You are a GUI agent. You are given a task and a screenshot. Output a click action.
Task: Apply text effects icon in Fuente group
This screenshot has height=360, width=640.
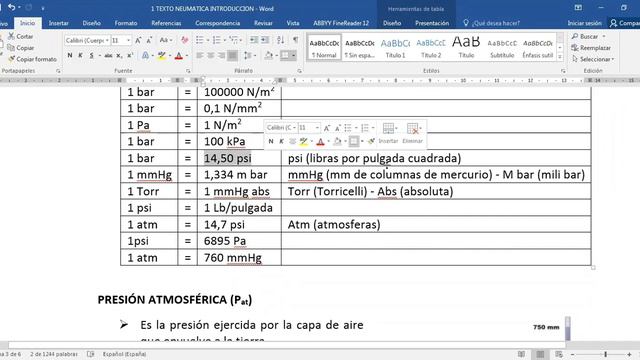[x=145, y=56]
